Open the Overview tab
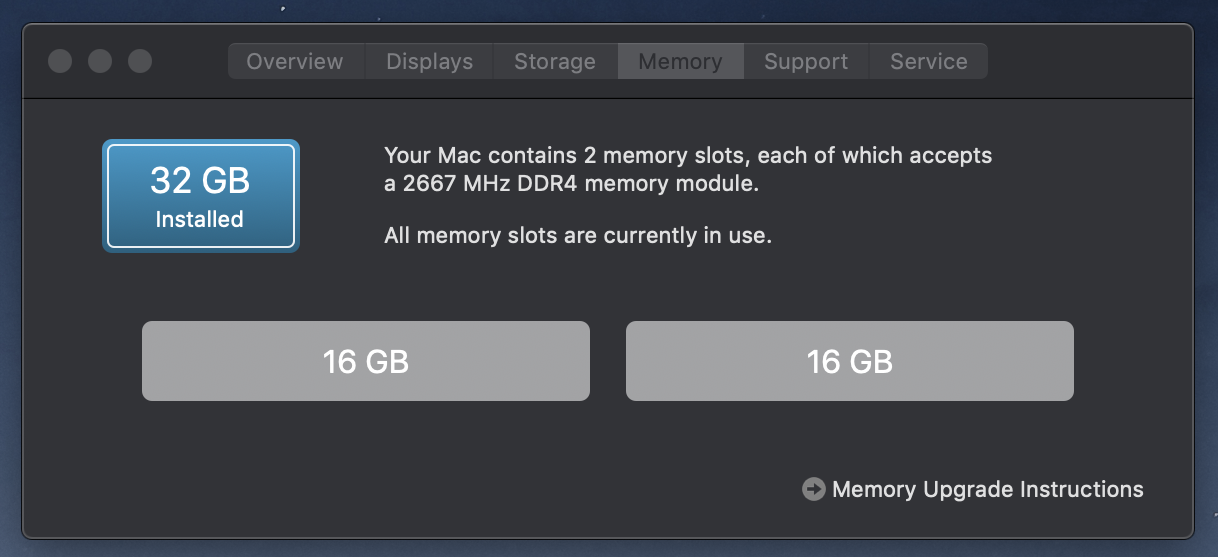Screen dimensions: 1218x557 point(295,61)
